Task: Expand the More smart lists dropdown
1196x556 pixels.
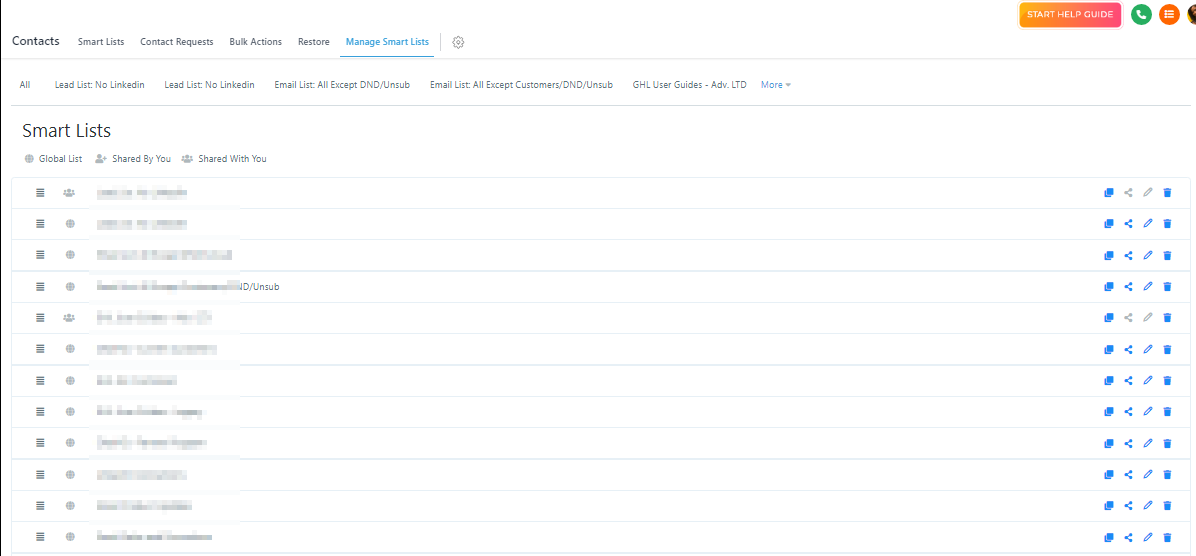Action: click(776, 85)
